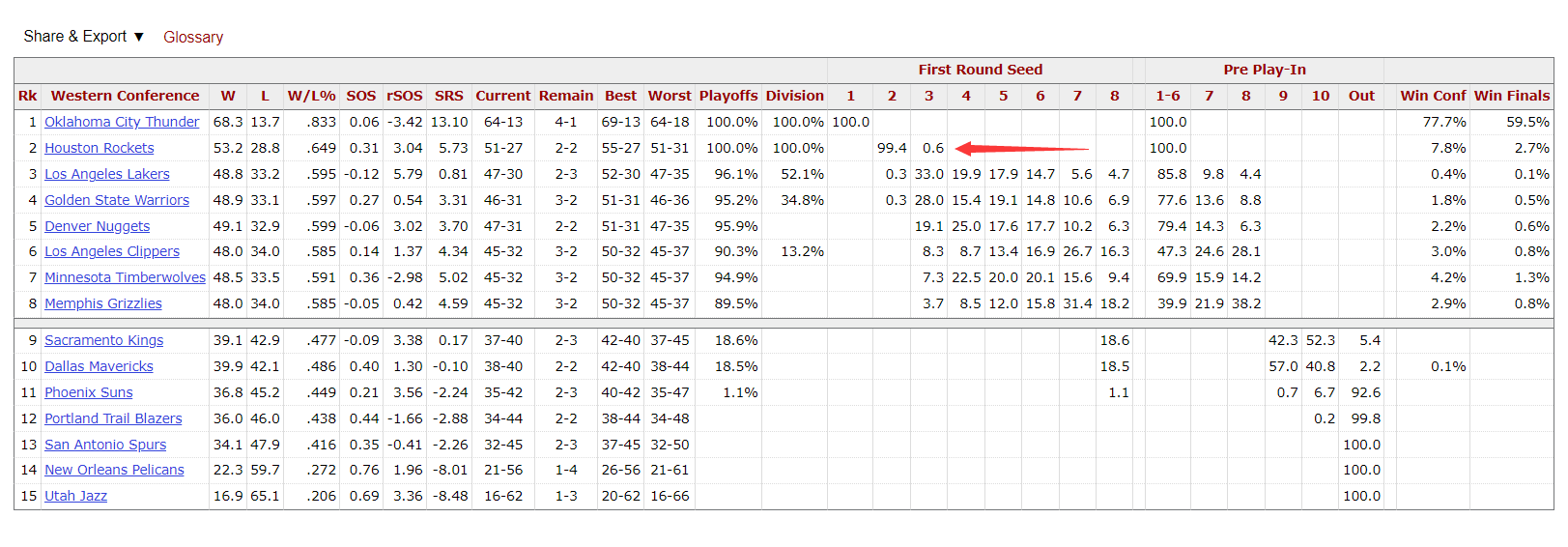This screenshot has width=1568, height=547.
Task: Open the Denver Nuggets link
Action: tap(98, 226)
